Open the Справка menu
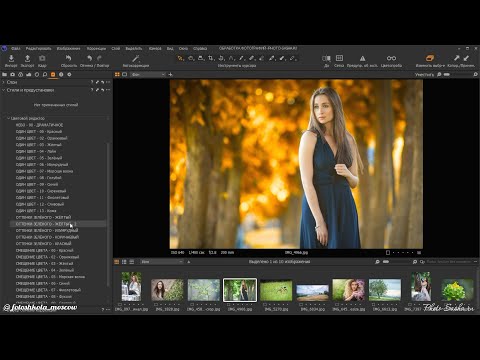Screen dimensions: 480x360 coord(200,49)
